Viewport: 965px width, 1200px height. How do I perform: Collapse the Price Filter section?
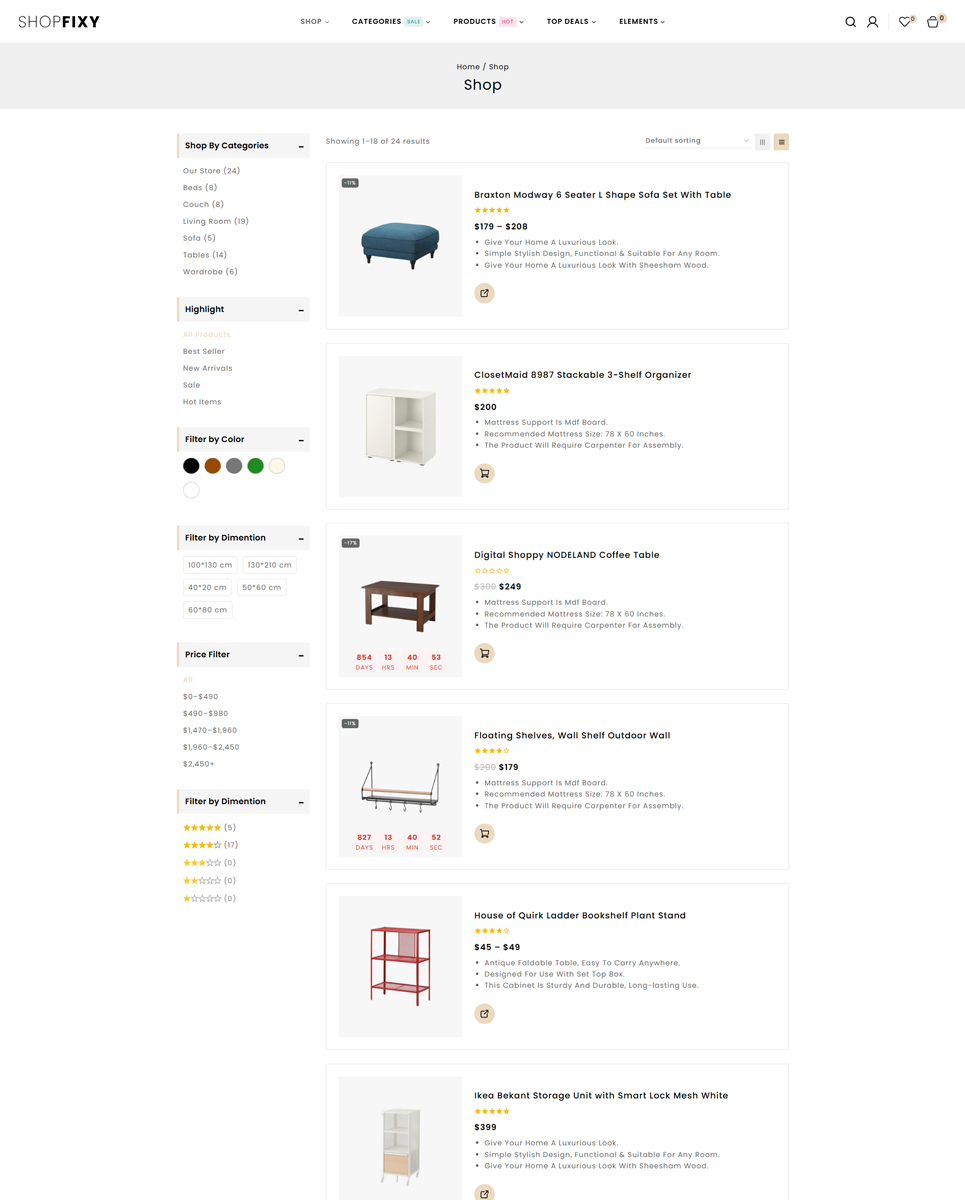point(301,655)
